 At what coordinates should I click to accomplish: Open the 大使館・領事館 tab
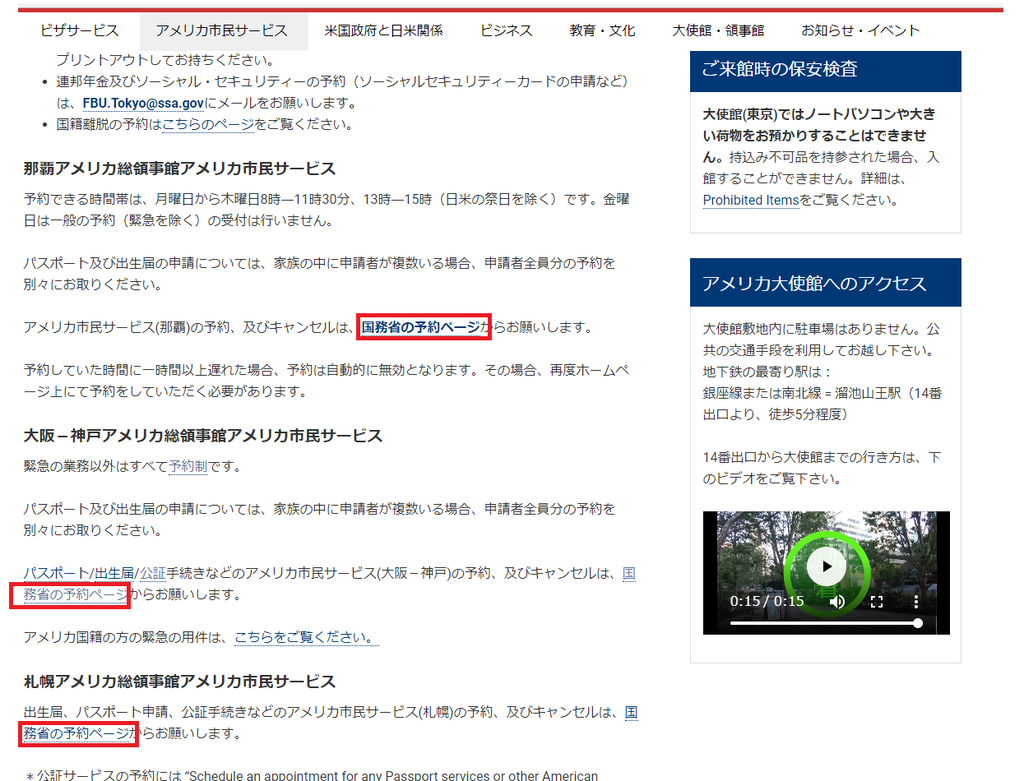click(x=718, y=31)
